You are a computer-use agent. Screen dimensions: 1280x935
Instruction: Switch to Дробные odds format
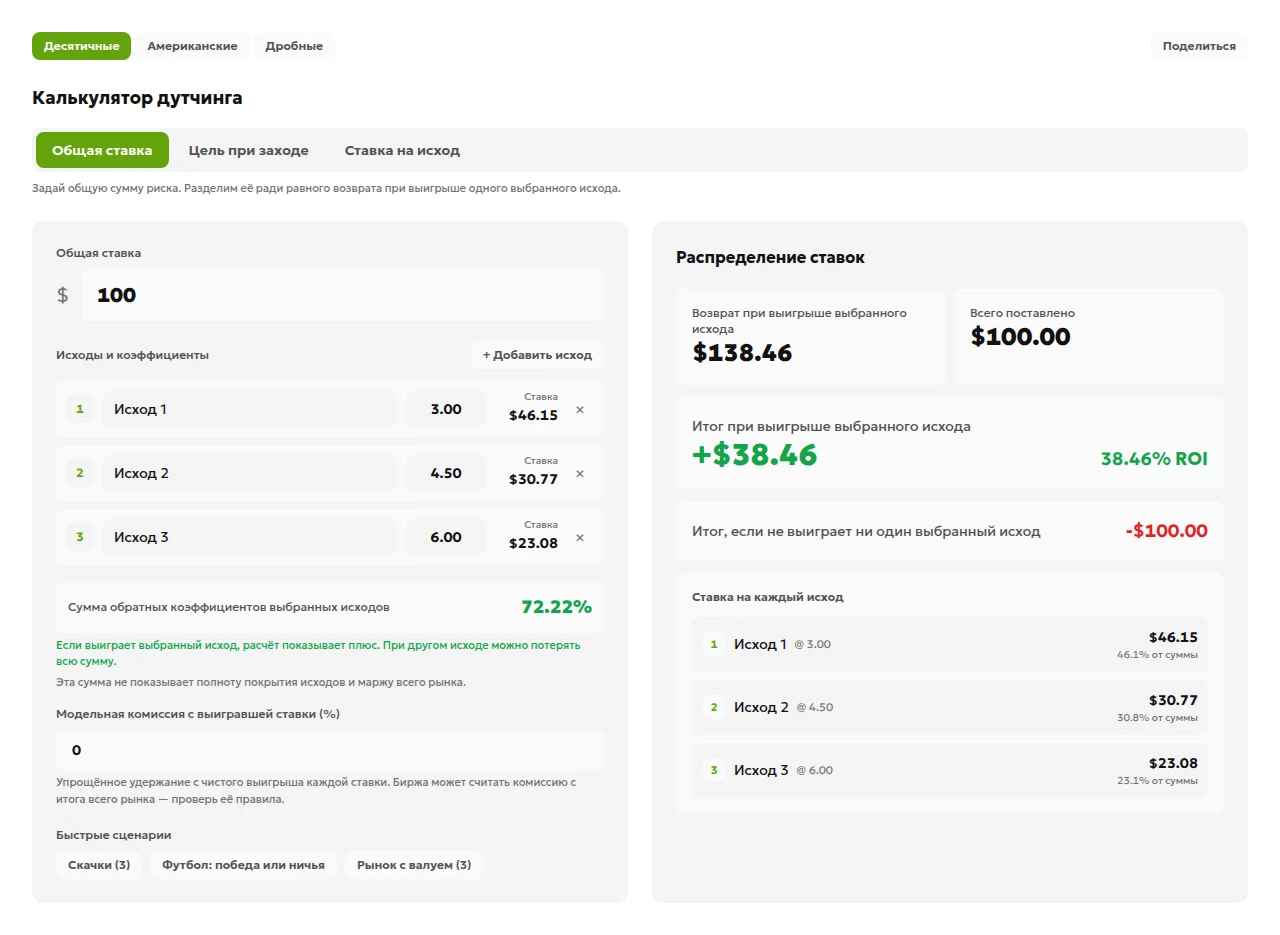(x=294, y=46)
